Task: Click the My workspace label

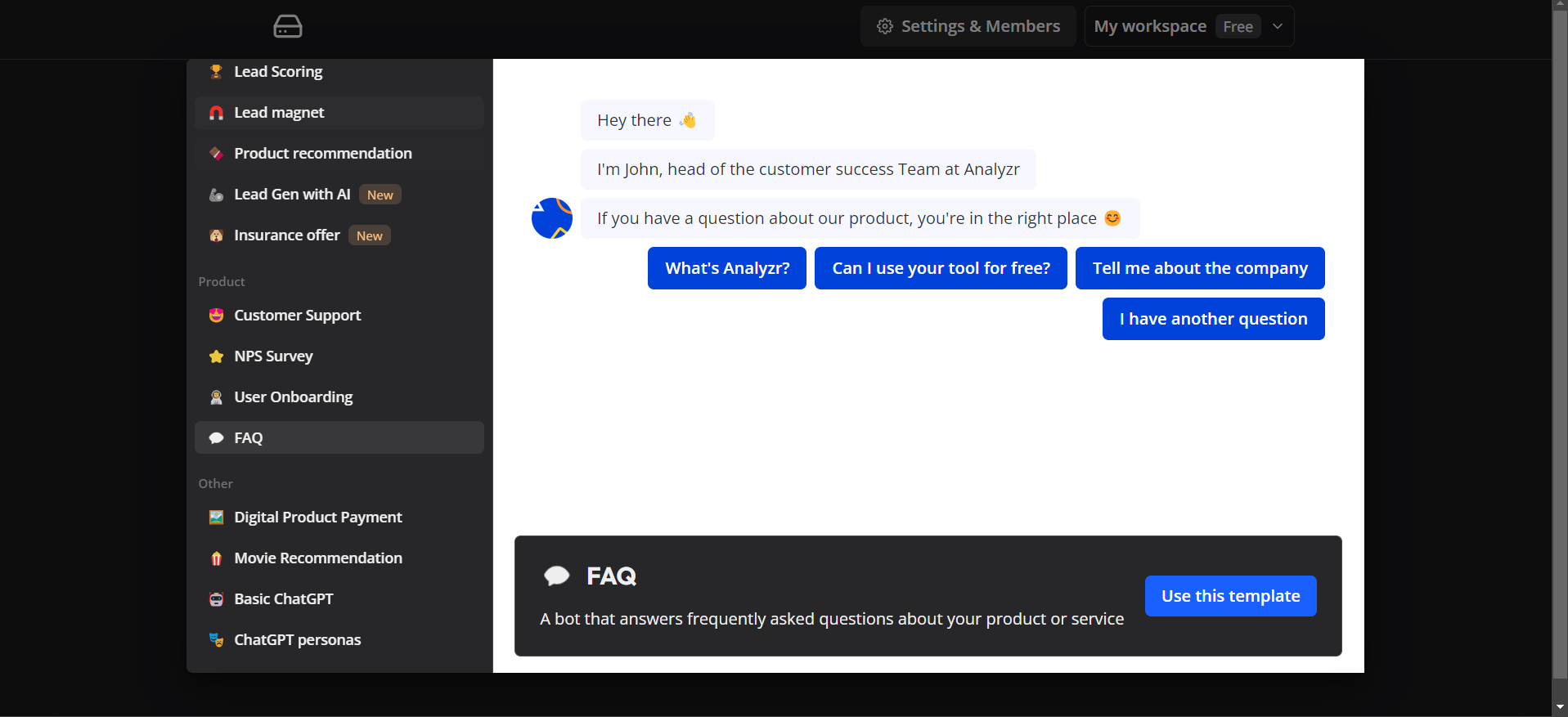Action: click(x=1150, y=26)
